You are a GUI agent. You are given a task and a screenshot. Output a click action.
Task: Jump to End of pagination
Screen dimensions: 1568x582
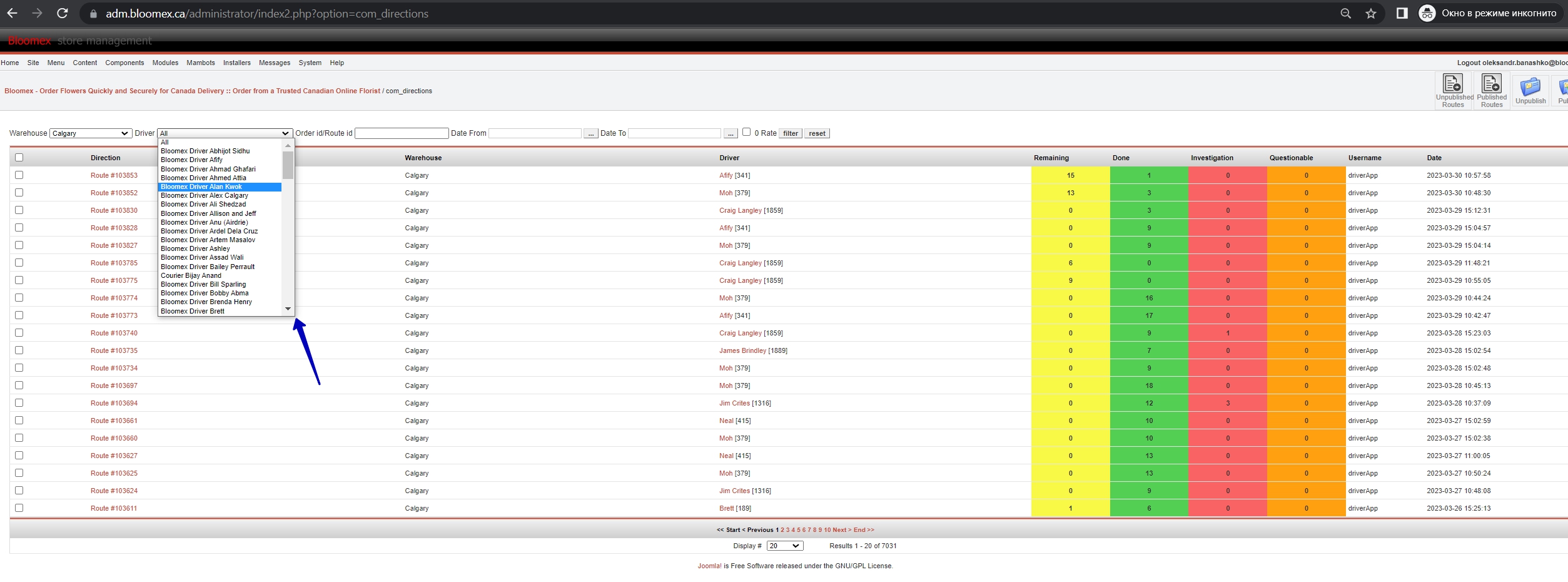(x=864, y=530)
